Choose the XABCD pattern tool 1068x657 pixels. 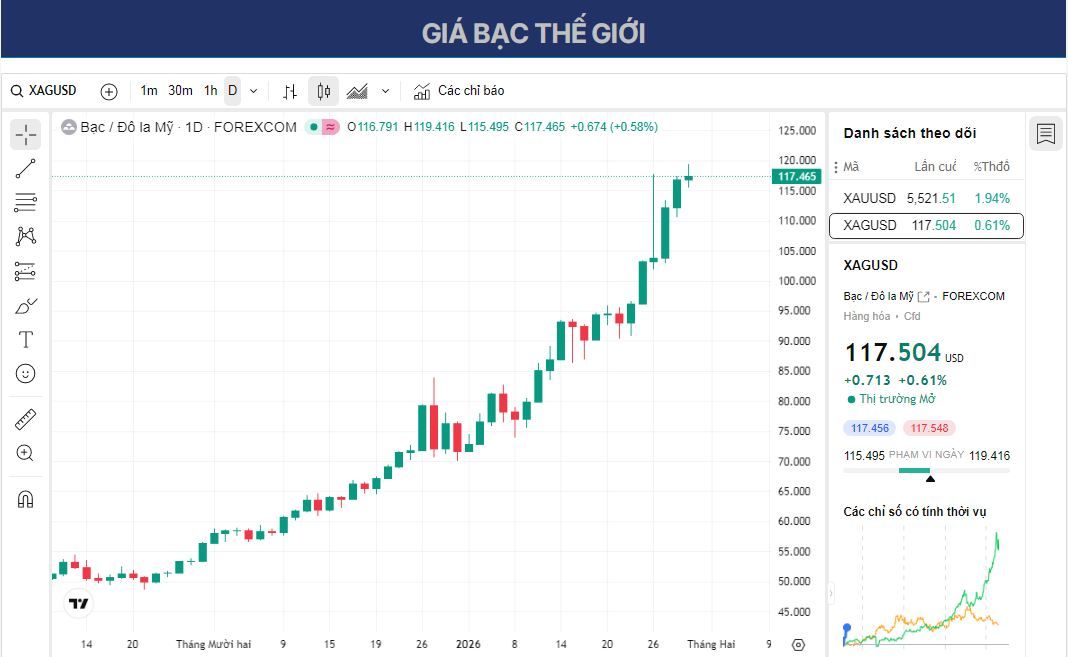point(25,236)
